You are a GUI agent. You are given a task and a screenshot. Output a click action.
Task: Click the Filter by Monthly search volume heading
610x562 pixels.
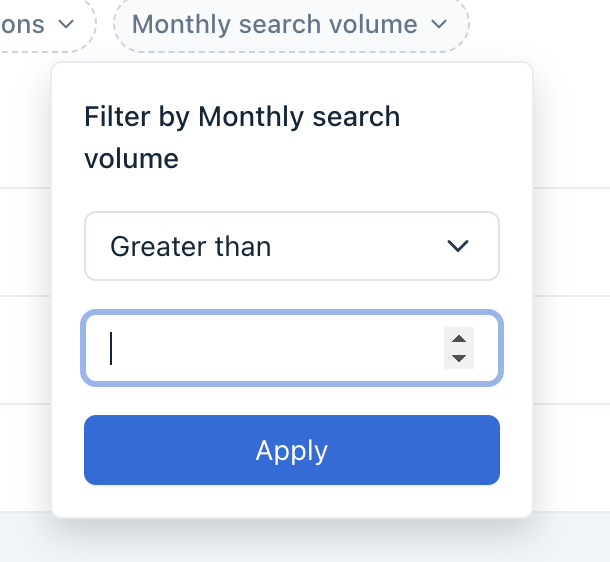pos(242,137)
